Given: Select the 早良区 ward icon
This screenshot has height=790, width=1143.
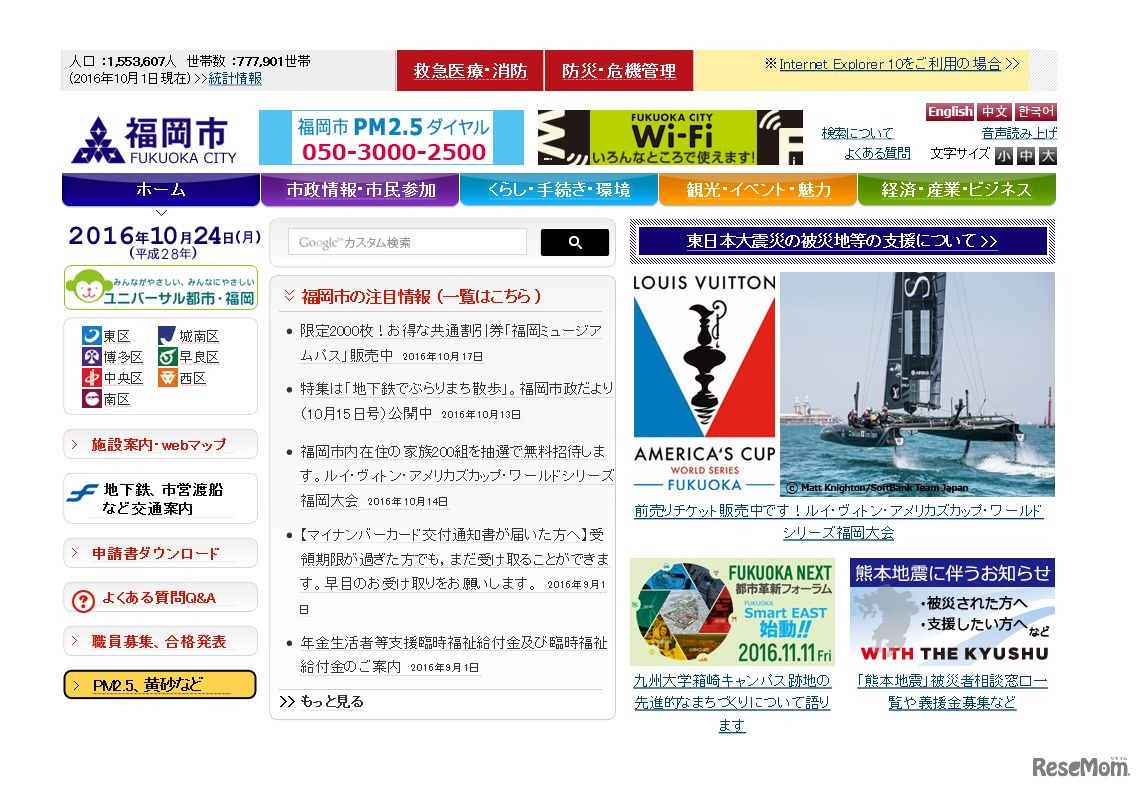Looking at the screenshot, I should pyautogui.click(x=168, y=356).
